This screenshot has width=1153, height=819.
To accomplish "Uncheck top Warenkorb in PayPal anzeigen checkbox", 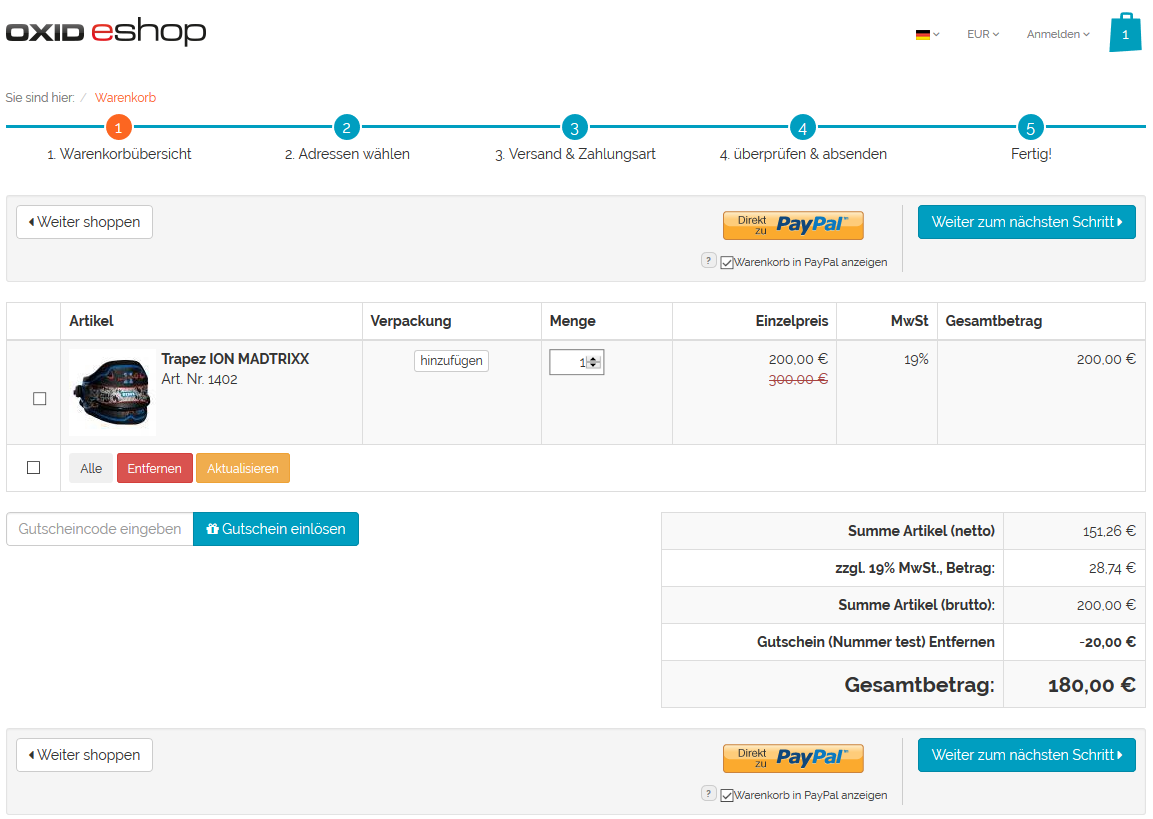I will [x=727, y=262].
